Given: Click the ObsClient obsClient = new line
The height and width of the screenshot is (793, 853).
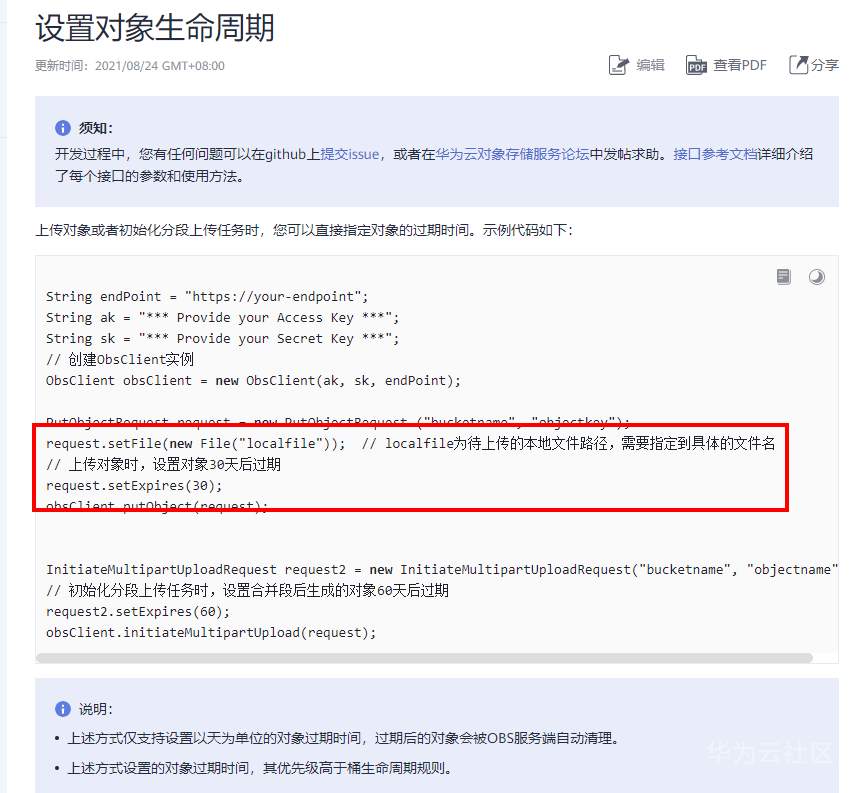Looking at the screenshot, I should coord(254,381).
